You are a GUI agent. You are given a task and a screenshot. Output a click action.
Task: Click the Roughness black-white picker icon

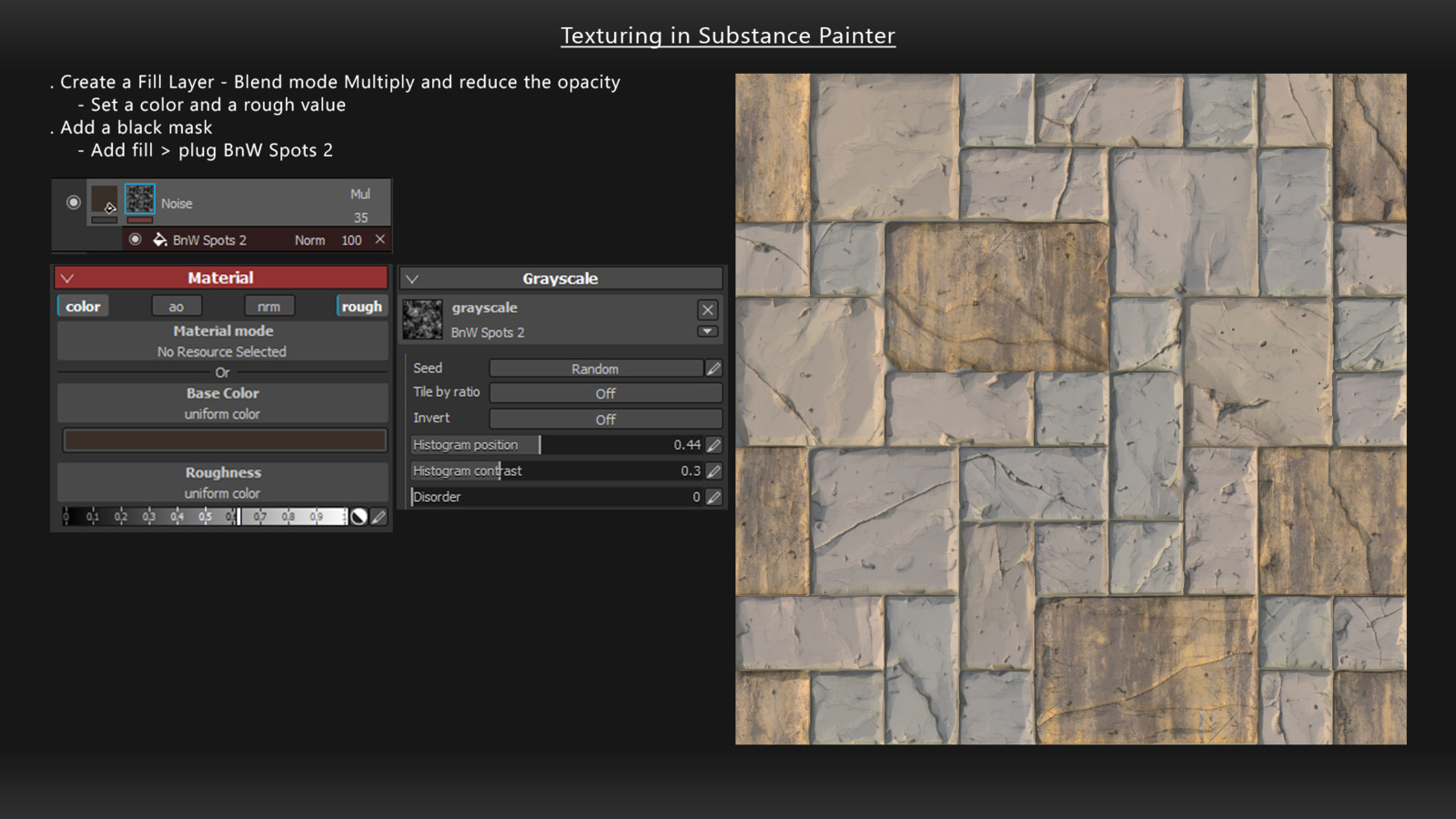[x=359, y=517]
